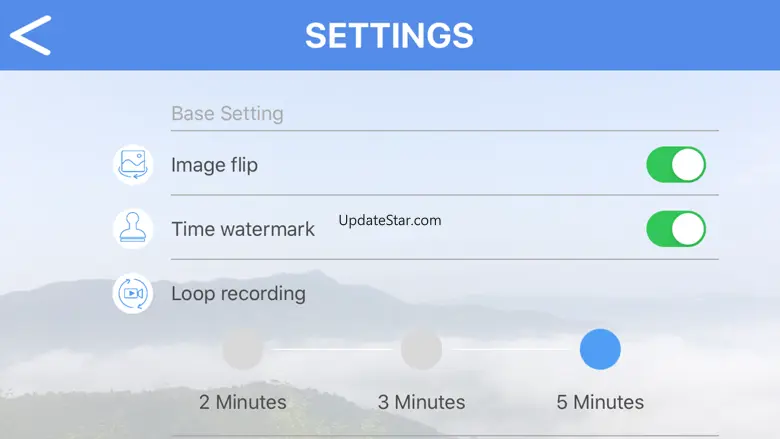The width and height of the screenshot is (780, 439).
Task: Click slider track between 3 and 5 Minutes
Action: 510,350
